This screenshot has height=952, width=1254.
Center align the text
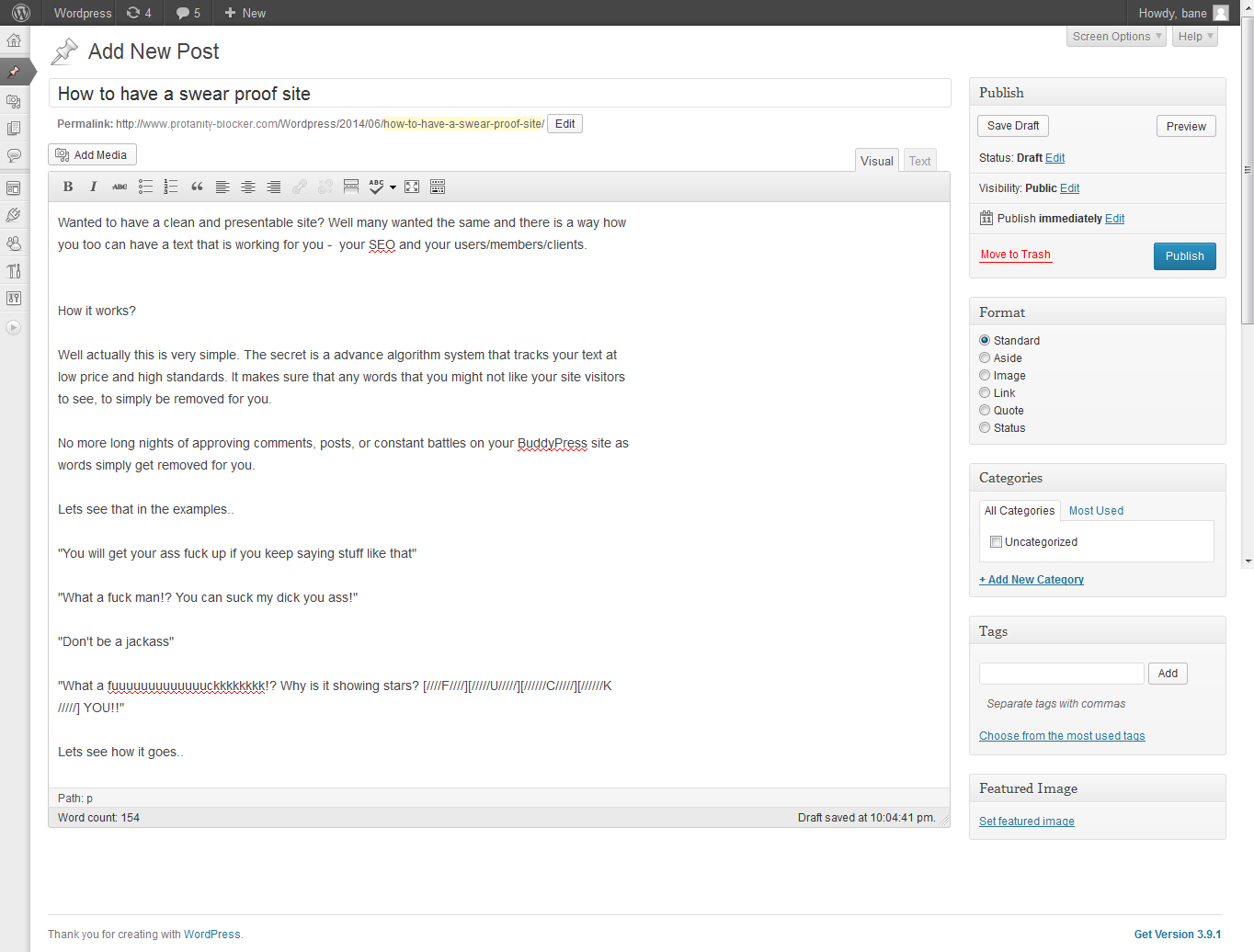(x=248, y=187)
